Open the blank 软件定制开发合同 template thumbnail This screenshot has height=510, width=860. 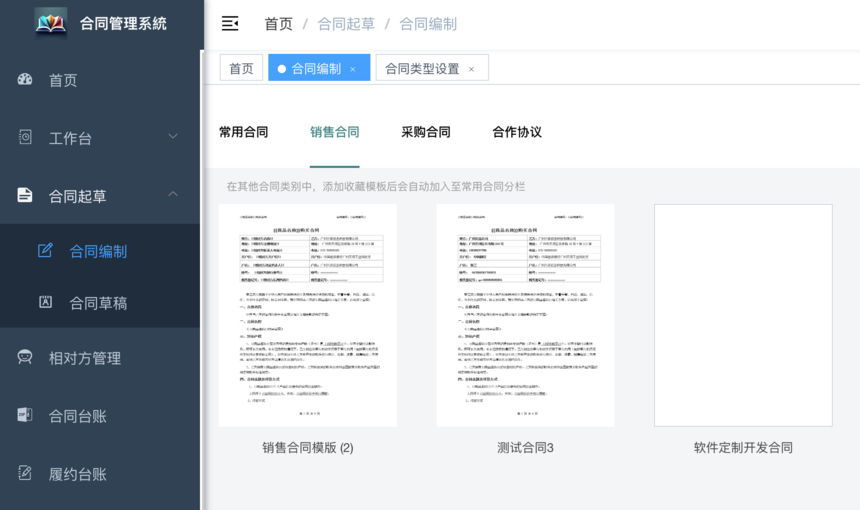(x=743, y=315)
